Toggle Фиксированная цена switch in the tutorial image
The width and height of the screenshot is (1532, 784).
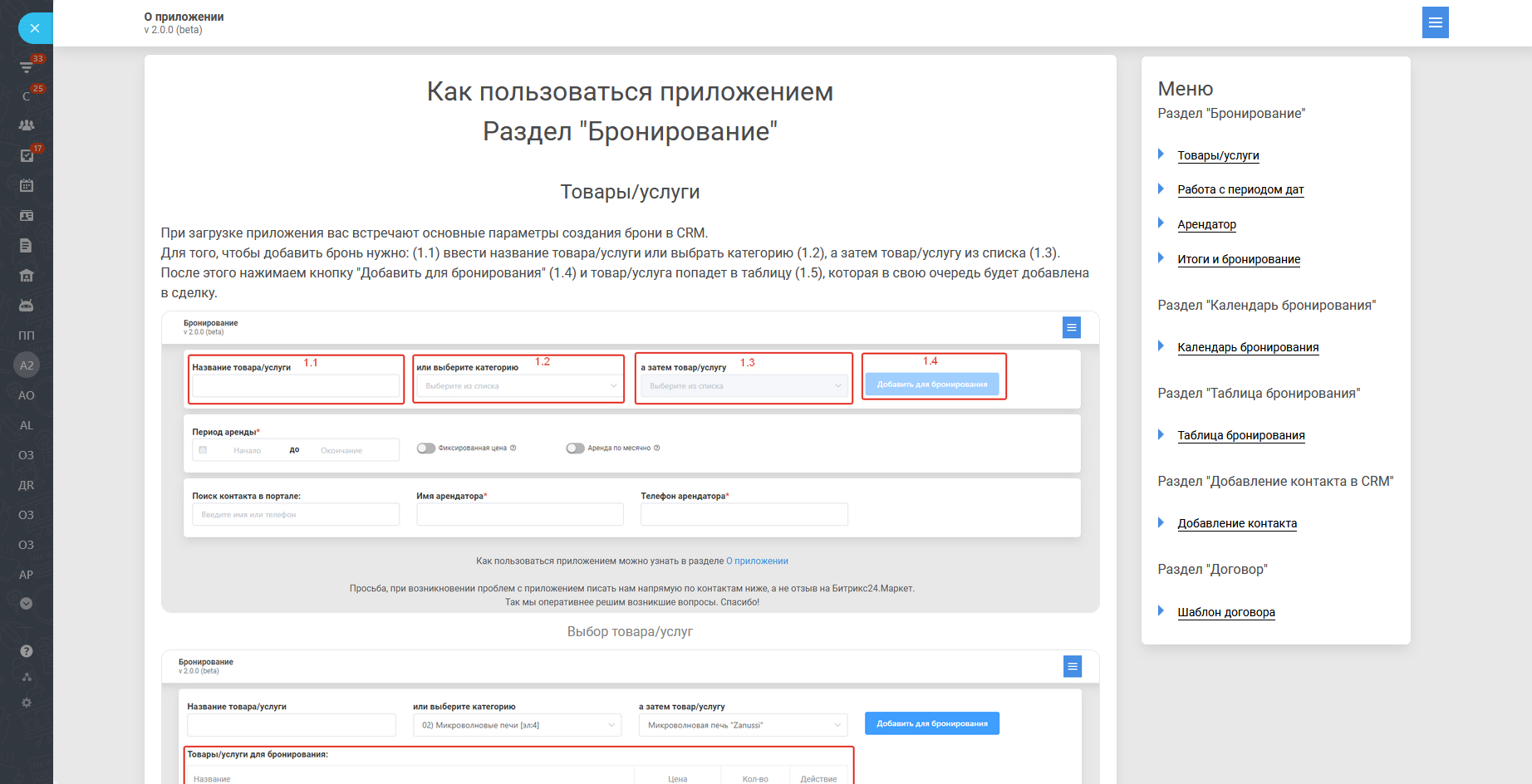(x=426, y=448)
